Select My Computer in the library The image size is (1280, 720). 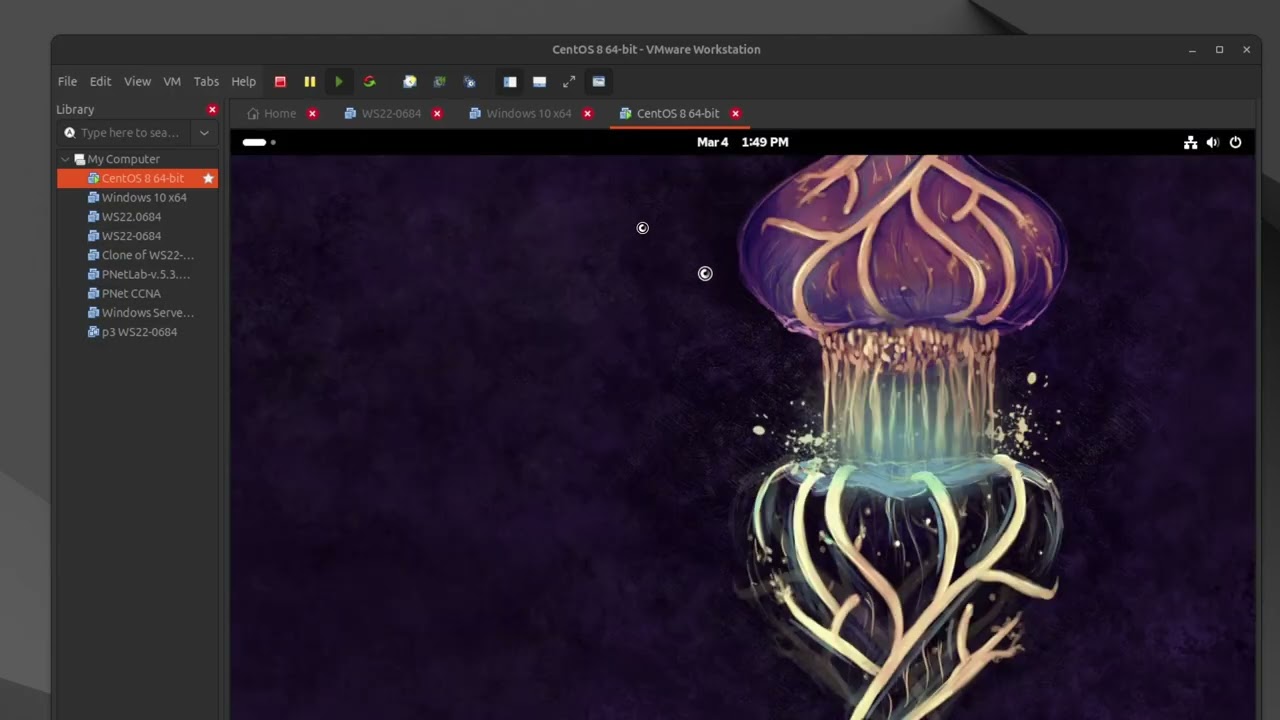click(123, 159)
